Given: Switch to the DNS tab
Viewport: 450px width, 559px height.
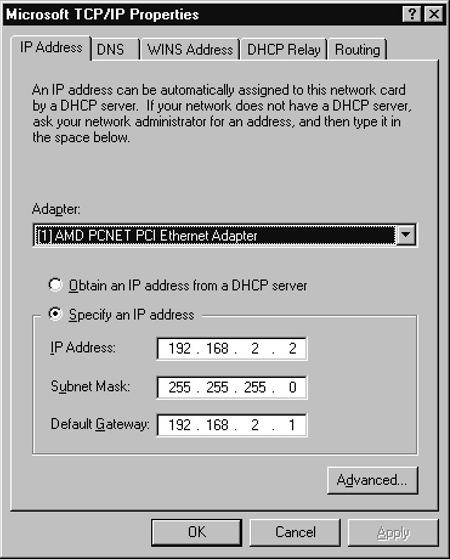Looking at the screenshot, I should pos(115,49).
